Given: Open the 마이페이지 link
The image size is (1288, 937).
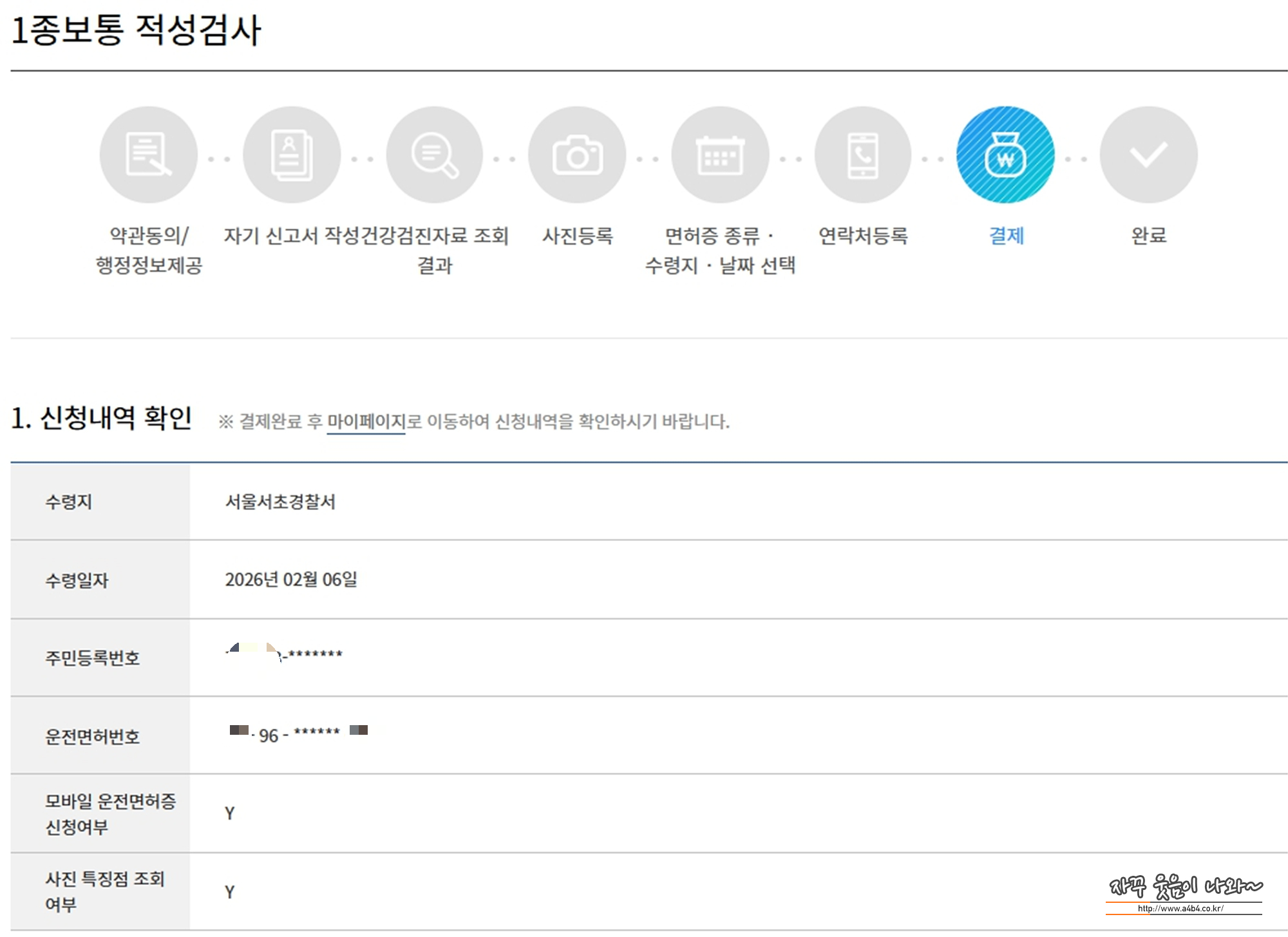Looking at the screenshot, I should 366,422.
